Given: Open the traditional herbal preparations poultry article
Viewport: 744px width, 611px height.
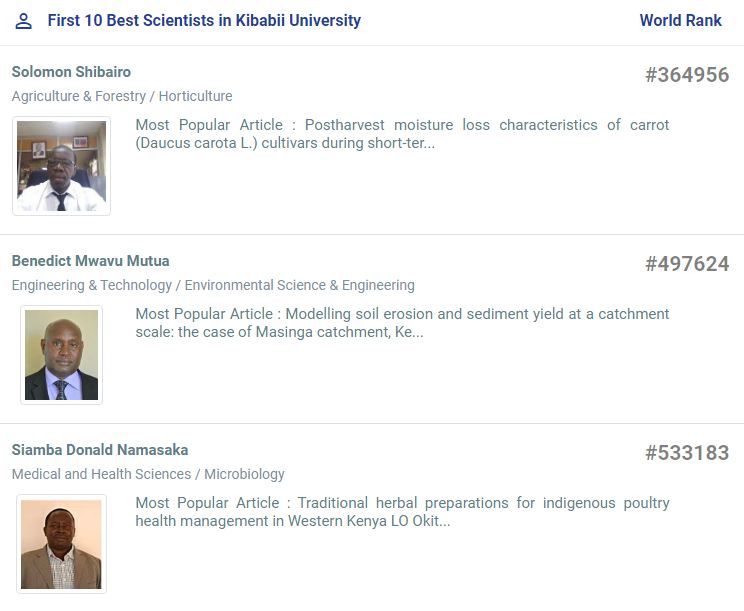Looking at the screenshot, I should [402, 511].
